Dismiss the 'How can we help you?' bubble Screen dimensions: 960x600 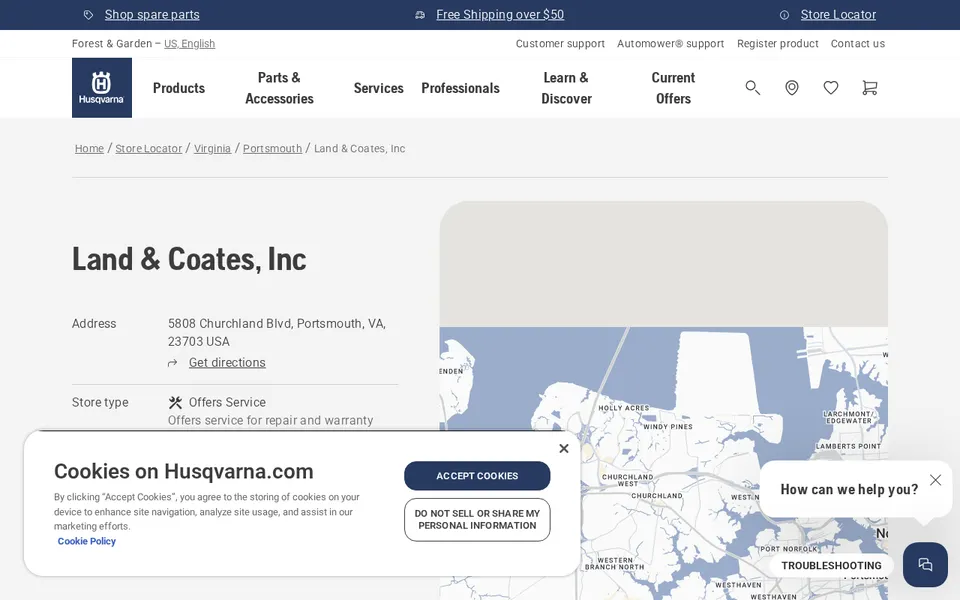[936, 480]
